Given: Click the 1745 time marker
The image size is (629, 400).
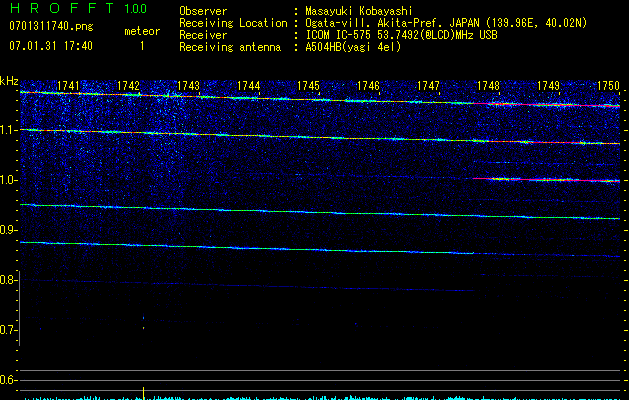Looking at the screenshot, I should pos(308,86).
